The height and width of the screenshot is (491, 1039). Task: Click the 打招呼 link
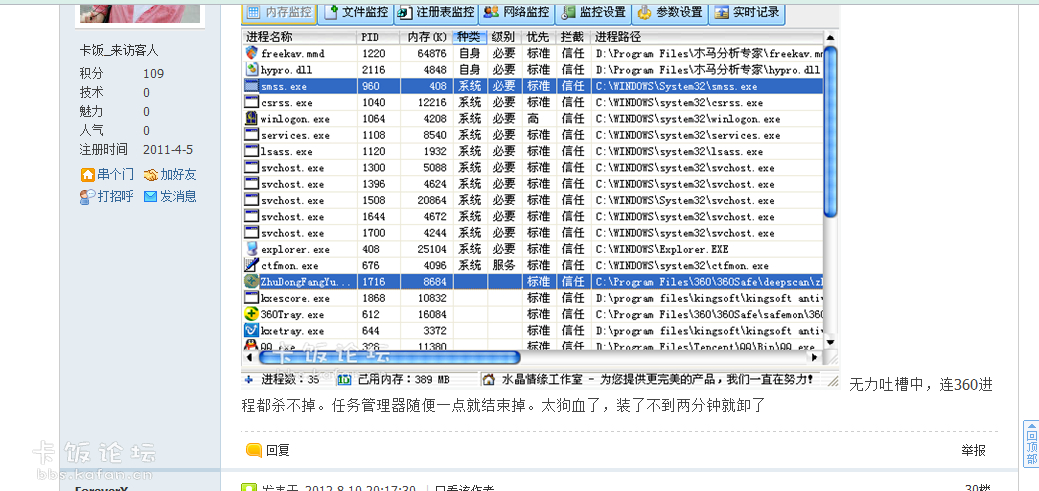click(x=115, y=196)
